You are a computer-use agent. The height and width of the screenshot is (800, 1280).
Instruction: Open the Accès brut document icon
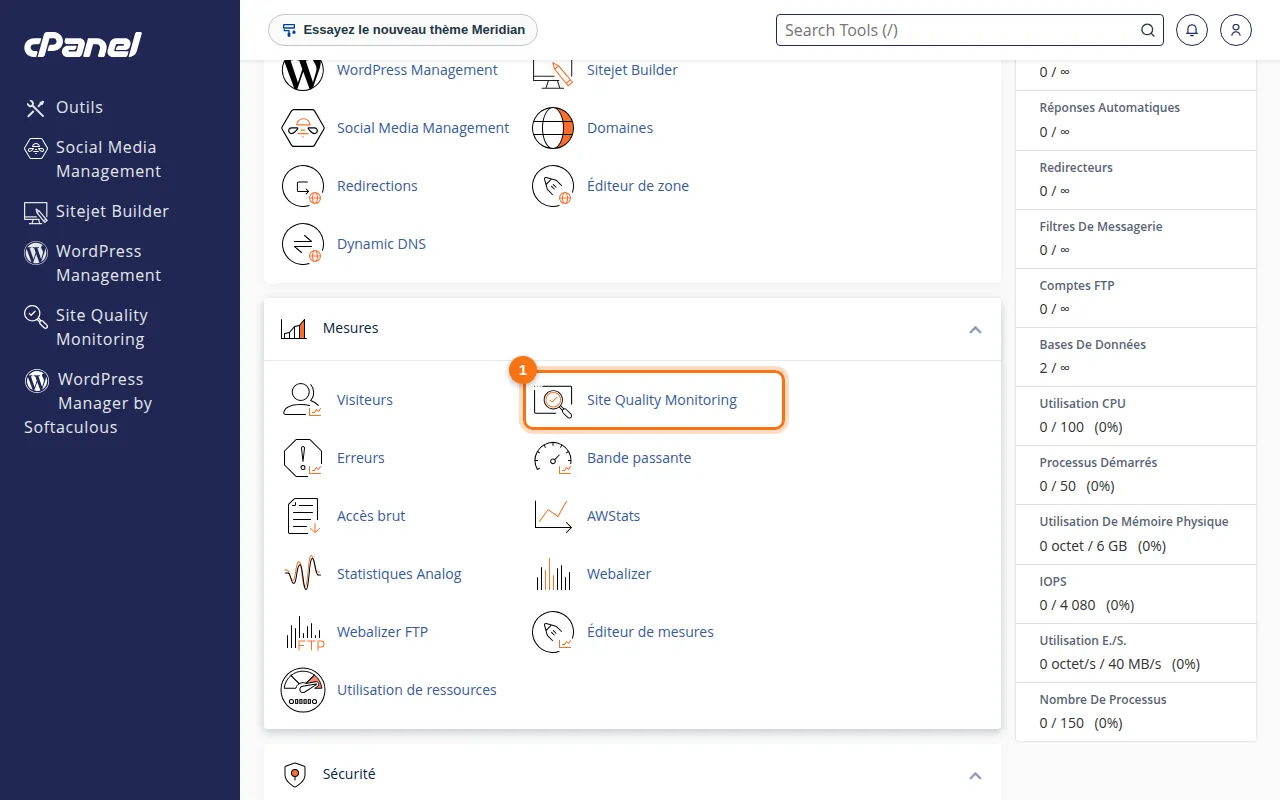point(303,516)
